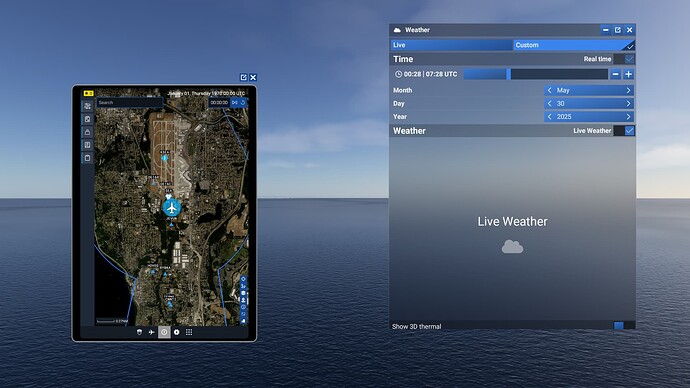Click the large blue aircraft marker on map
Image resolution: width=690 pixels, height=388 pixels.
(x=172, y=207)
